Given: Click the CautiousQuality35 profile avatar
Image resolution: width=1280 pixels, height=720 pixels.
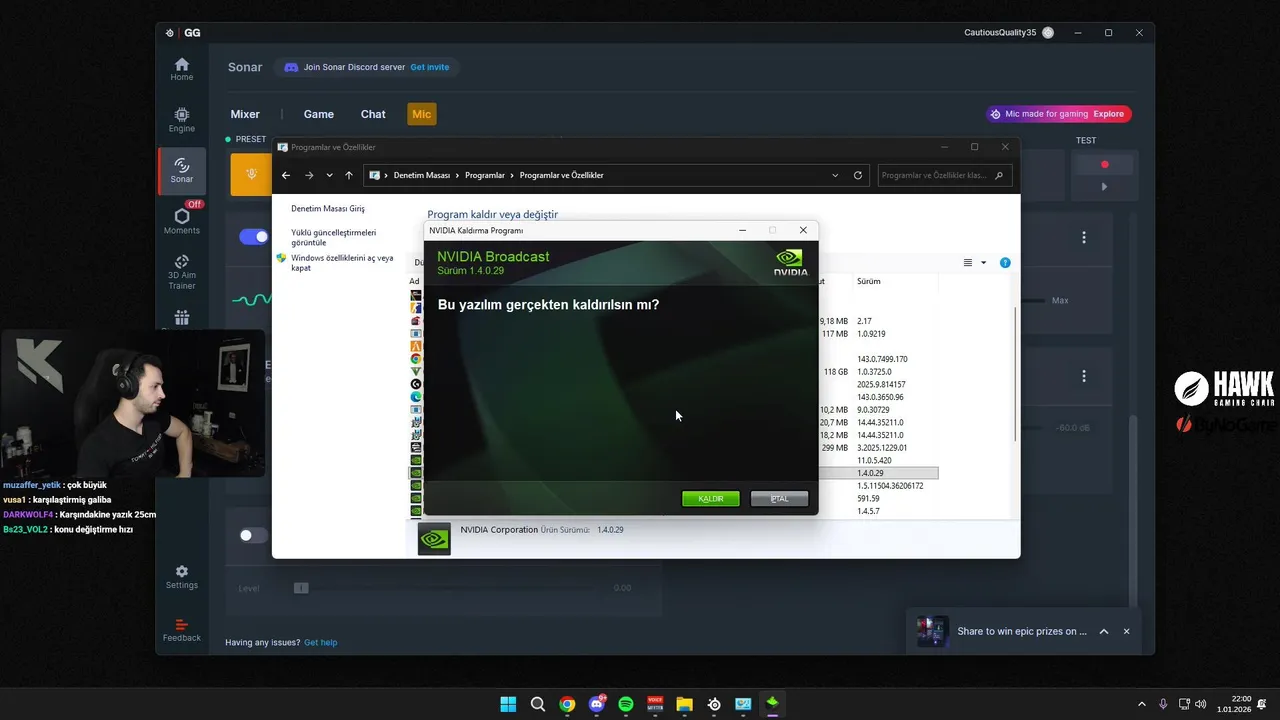Looking at the screenshot, I should coord(1048,33).
